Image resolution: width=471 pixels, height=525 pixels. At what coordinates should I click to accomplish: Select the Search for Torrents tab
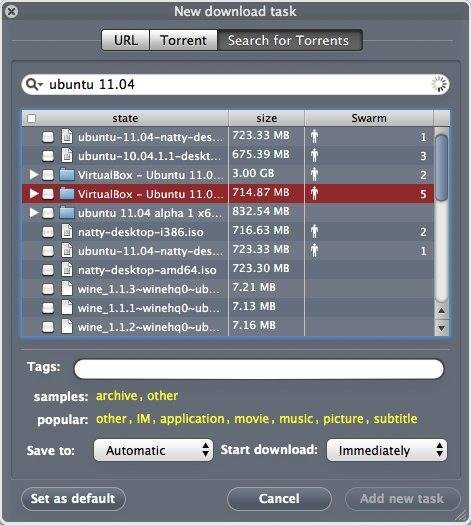290,40
